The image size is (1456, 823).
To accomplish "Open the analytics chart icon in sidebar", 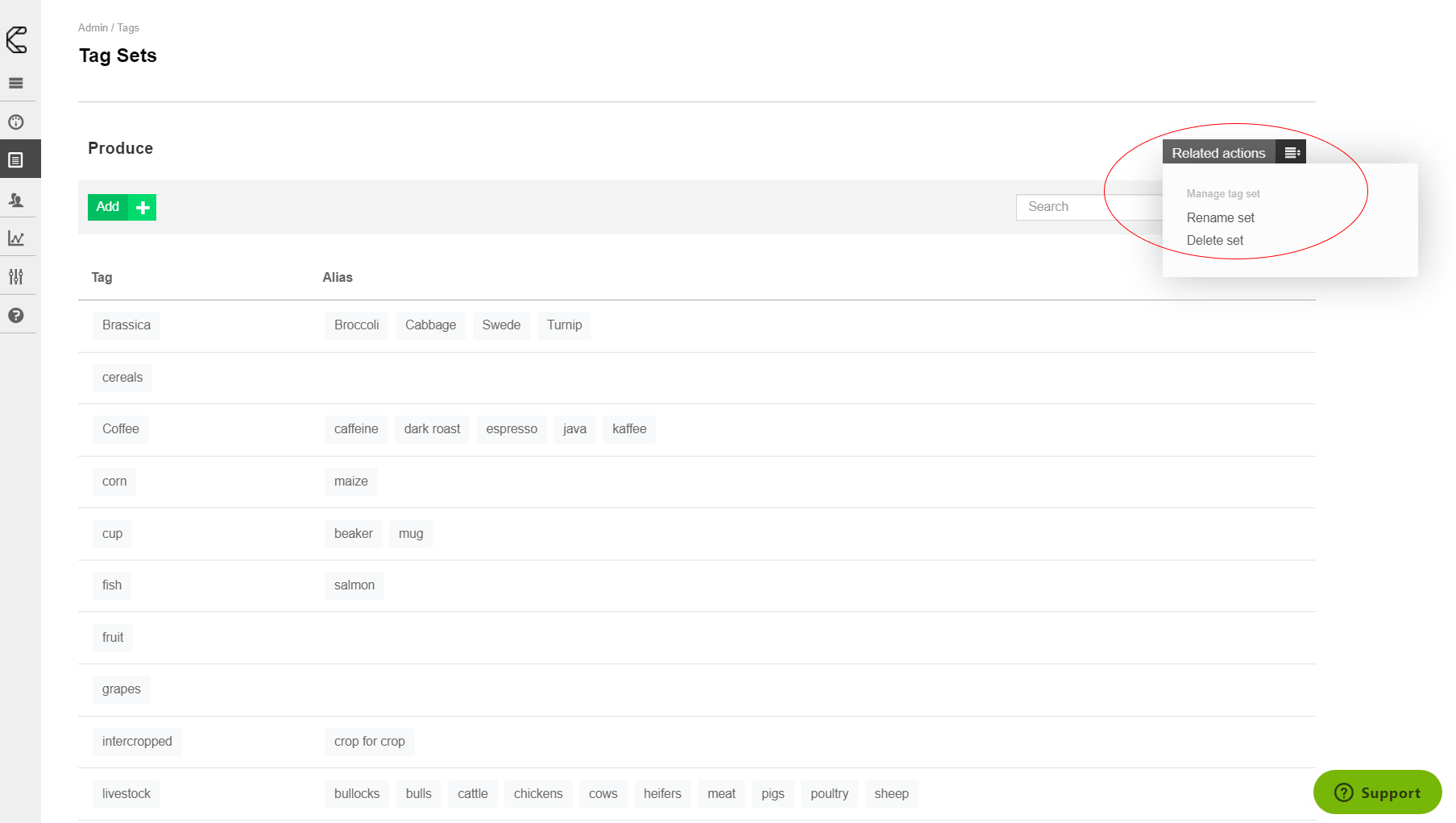I will (16, 238).
